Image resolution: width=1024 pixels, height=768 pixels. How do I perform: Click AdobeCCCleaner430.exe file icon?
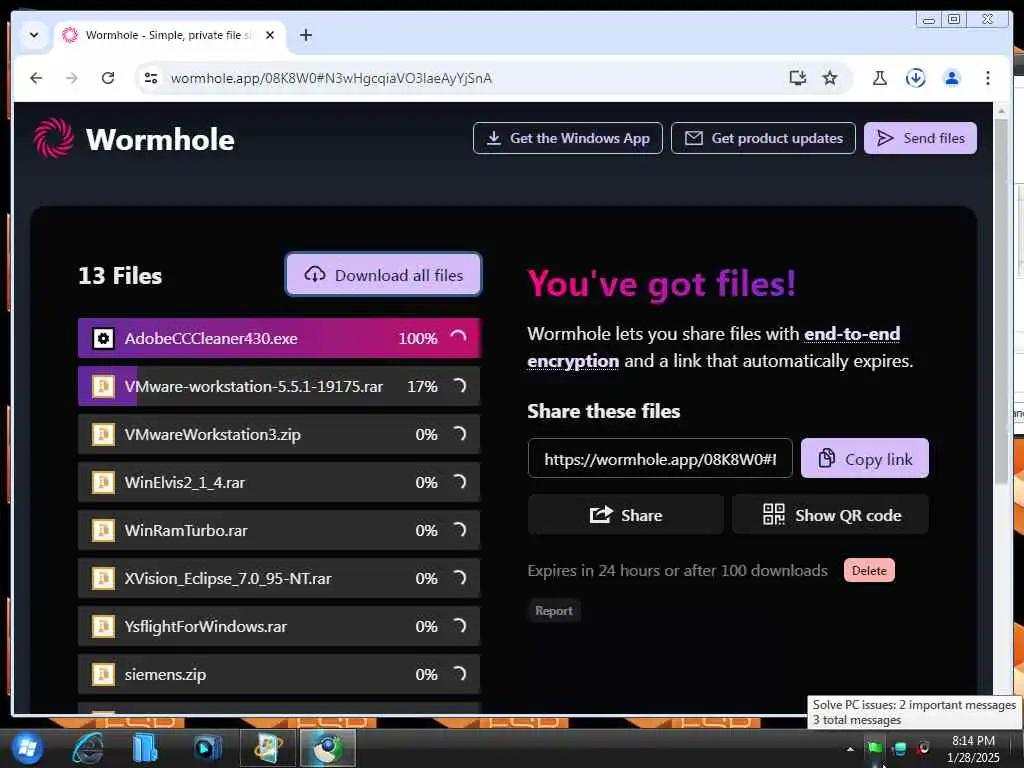[x=103, y=338]
